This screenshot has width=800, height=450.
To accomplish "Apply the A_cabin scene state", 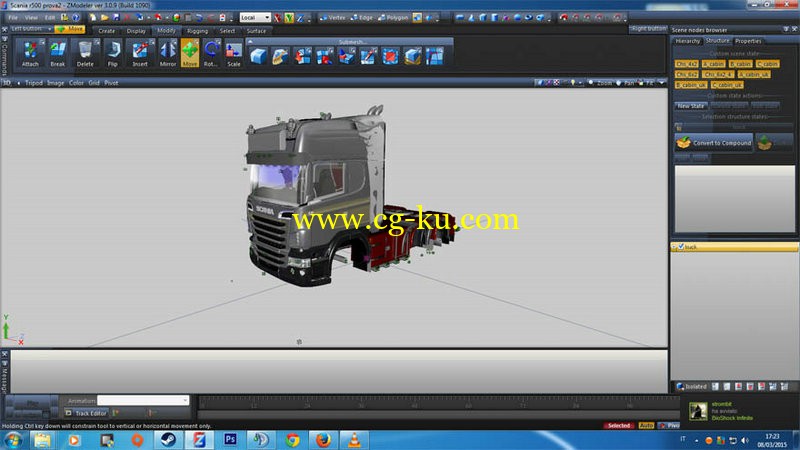I will [x=713, y=64].
